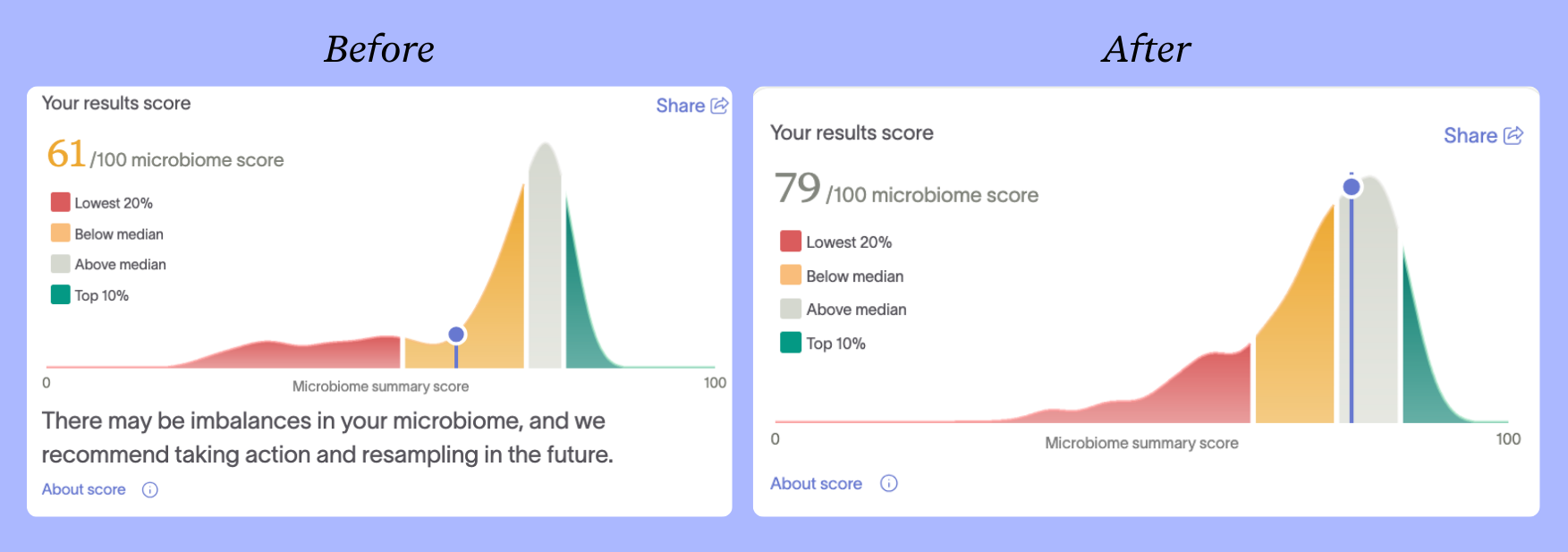Click the Share export icon on the Before card
The image size is (1568, 552).
[x=718, y=106]
